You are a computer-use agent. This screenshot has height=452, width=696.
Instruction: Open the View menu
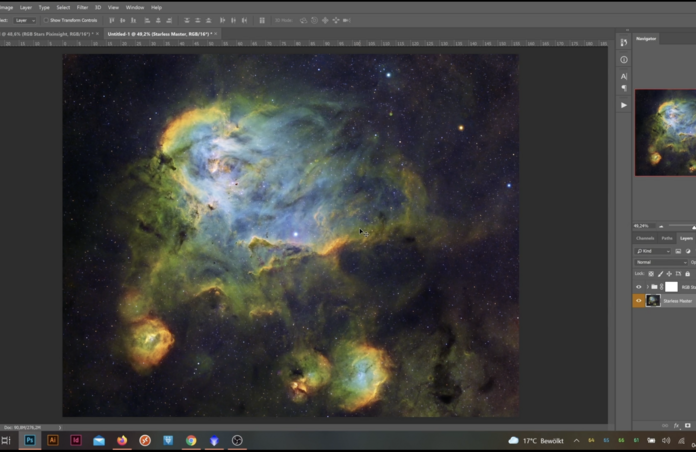pos(113,8)
